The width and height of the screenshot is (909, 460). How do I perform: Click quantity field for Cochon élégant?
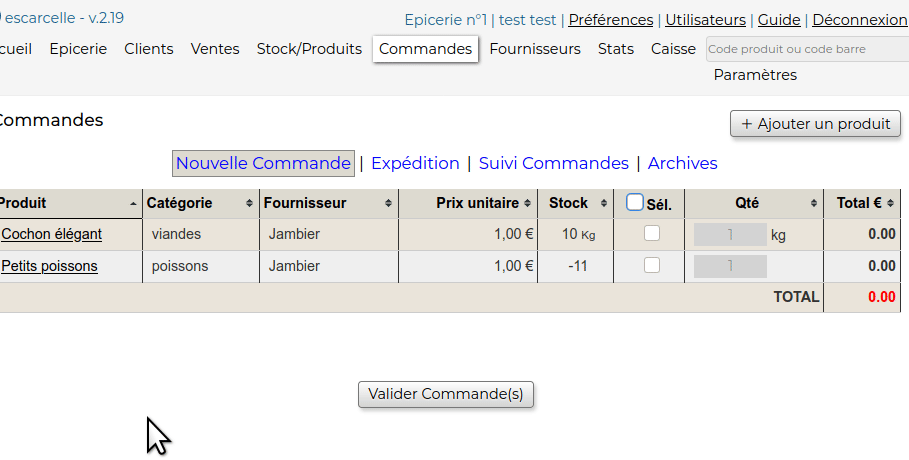(x=730, y=234)
